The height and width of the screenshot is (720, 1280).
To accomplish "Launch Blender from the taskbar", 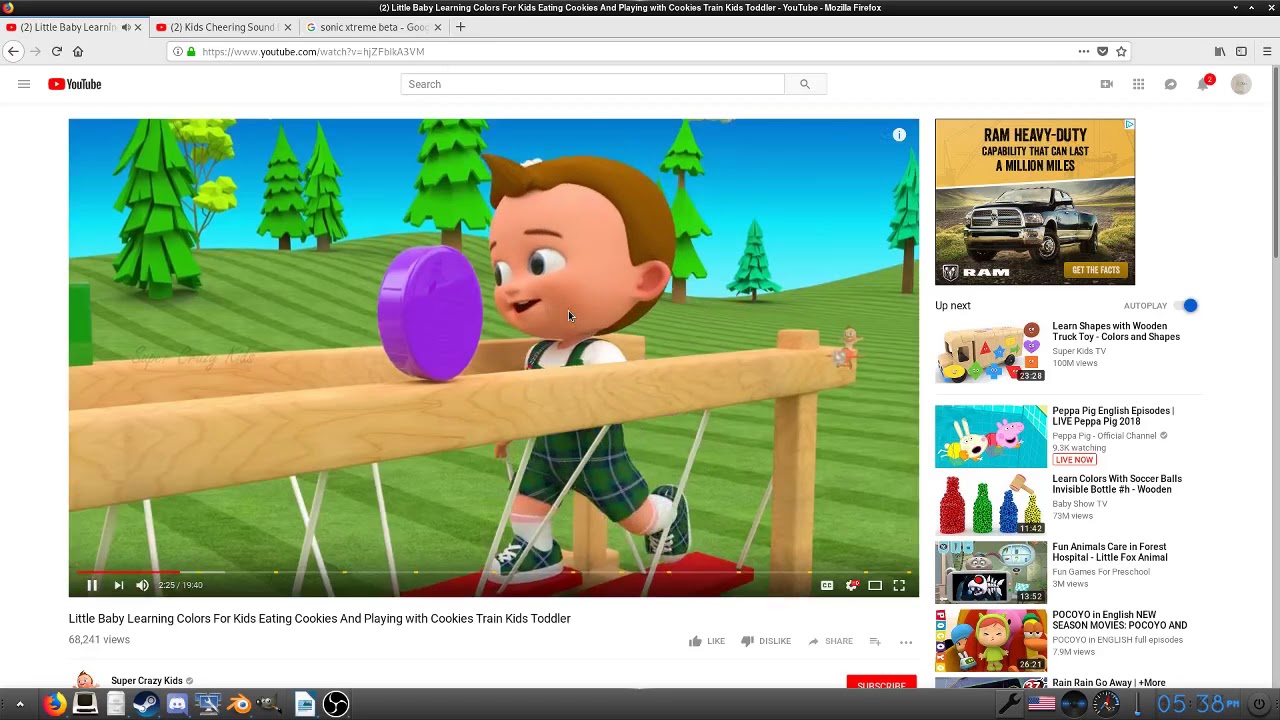I will point(239,704).
